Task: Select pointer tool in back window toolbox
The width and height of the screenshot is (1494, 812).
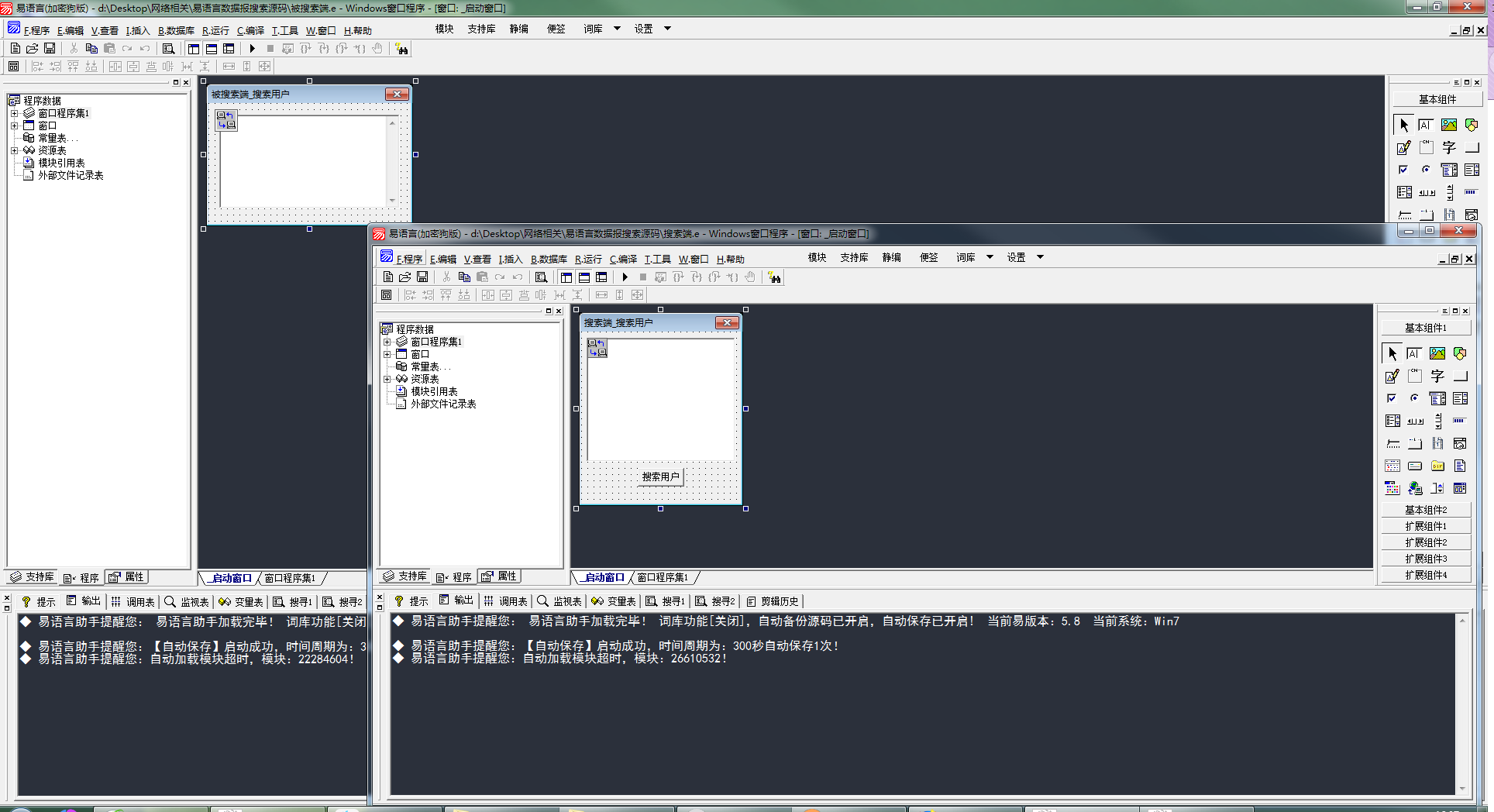Action: click(x=1404, y=126)
